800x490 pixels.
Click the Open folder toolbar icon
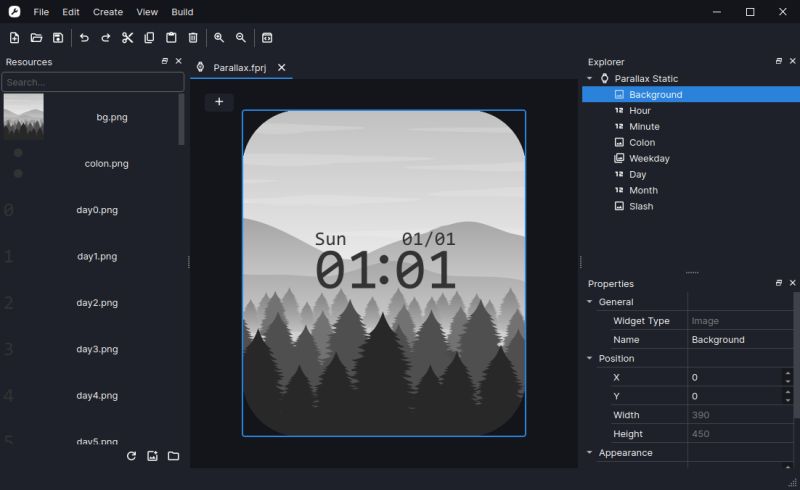point(36,38)
